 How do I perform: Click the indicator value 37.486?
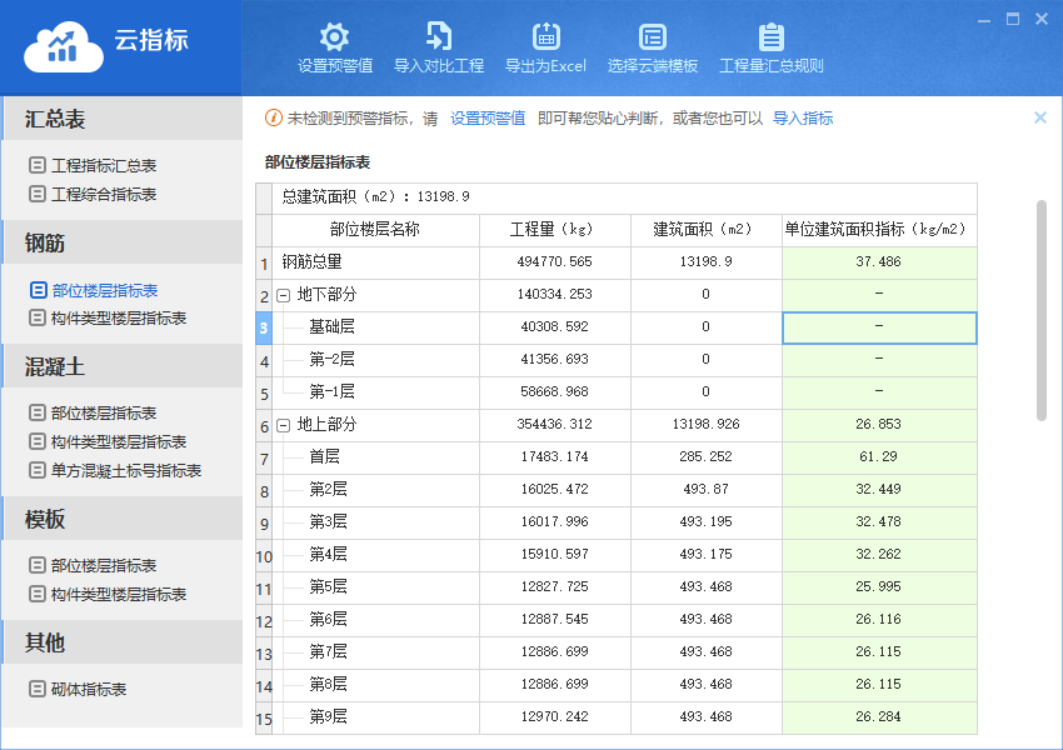(x=879, y=262)
